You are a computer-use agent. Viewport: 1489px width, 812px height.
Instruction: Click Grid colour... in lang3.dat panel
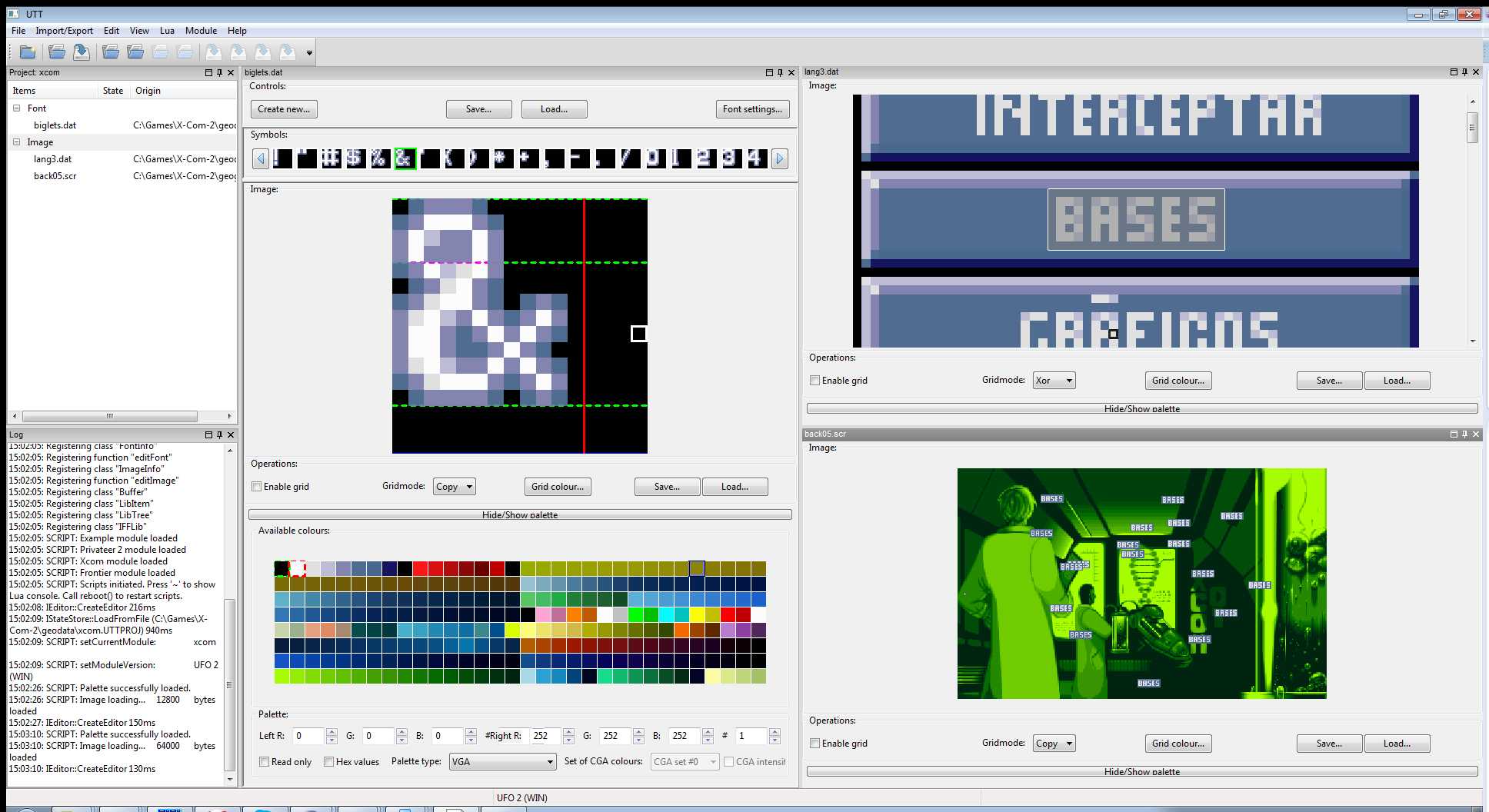pos(1178,381)
